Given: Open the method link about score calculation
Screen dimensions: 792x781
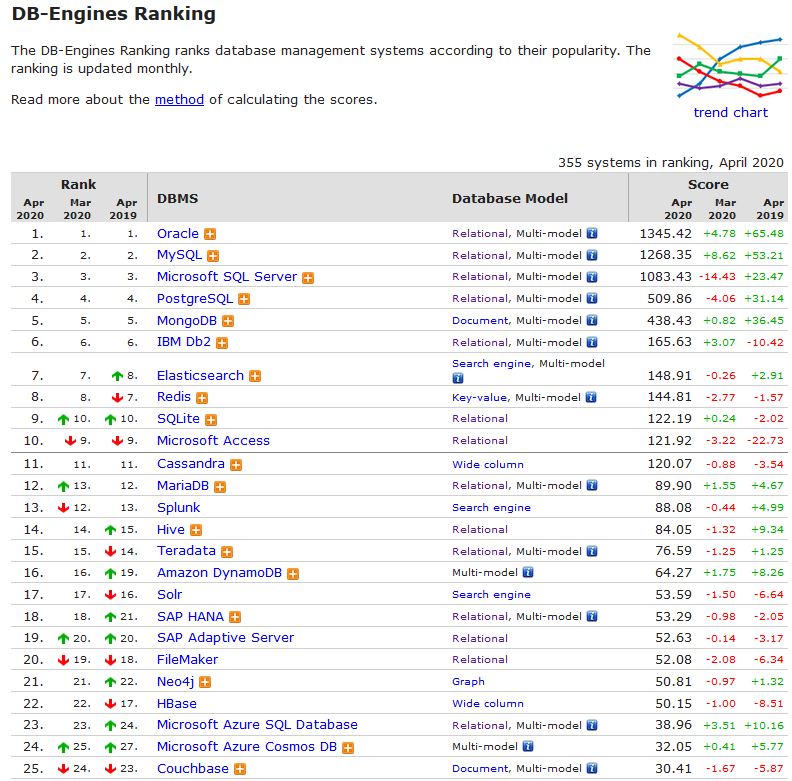Looking at the screenshot, I should [179, 100].
